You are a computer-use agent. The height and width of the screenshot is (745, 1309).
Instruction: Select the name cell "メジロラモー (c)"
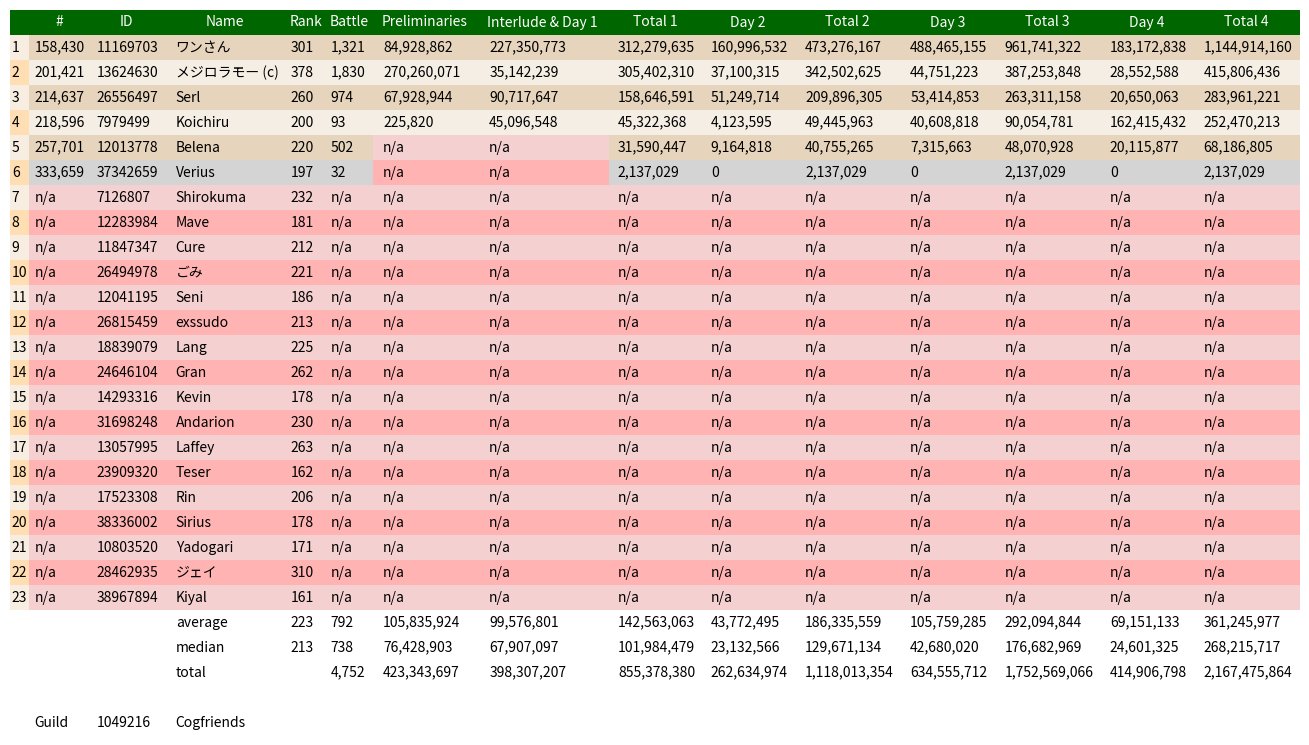(x=227, y=72)
